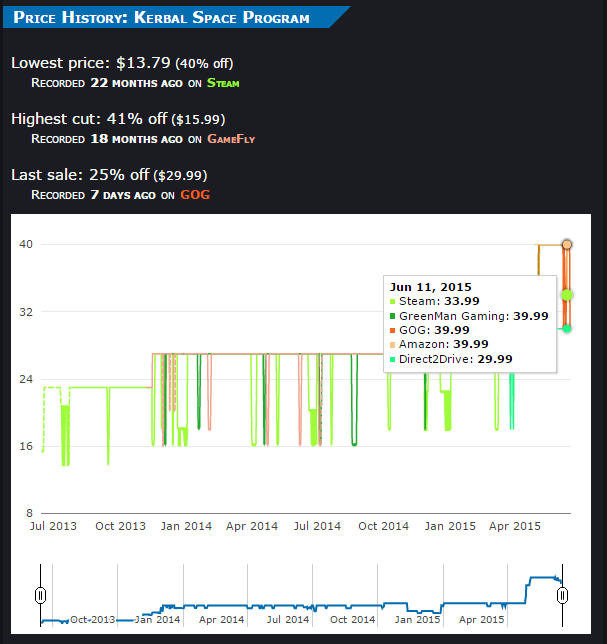Click the 'Lowest price: $13.79' text
Screen dimensions: 607x644
(x=90, y=63)
